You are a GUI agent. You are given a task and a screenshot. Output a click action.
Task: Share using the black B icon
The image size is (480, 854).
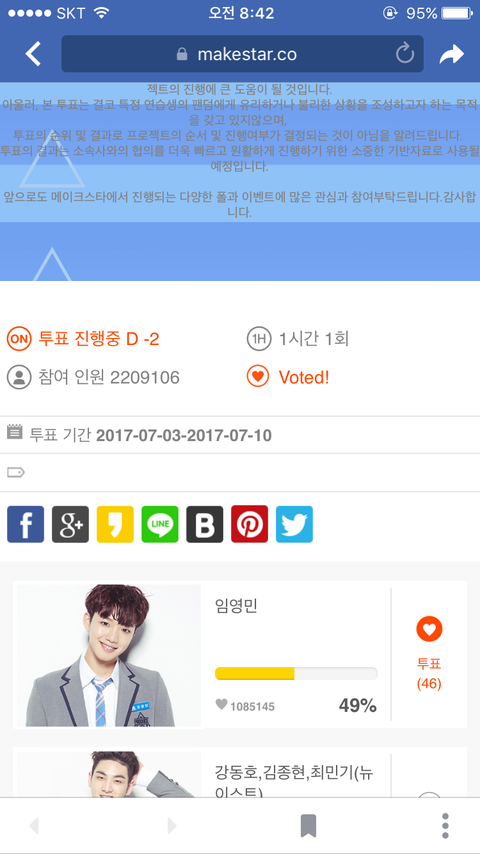[205, 524]
